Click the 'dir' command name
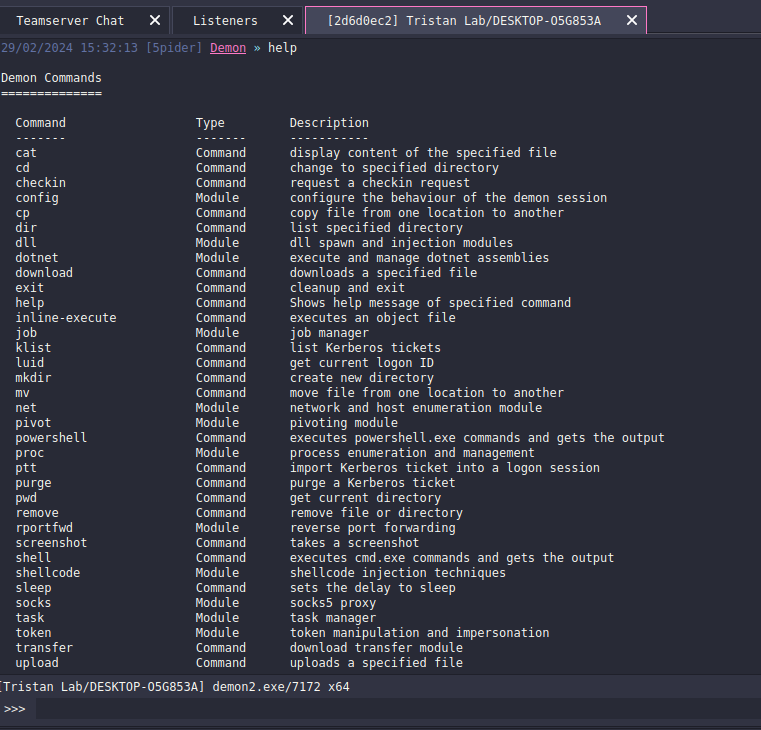Viewport: 761px width, 730px height. (26, 228)
